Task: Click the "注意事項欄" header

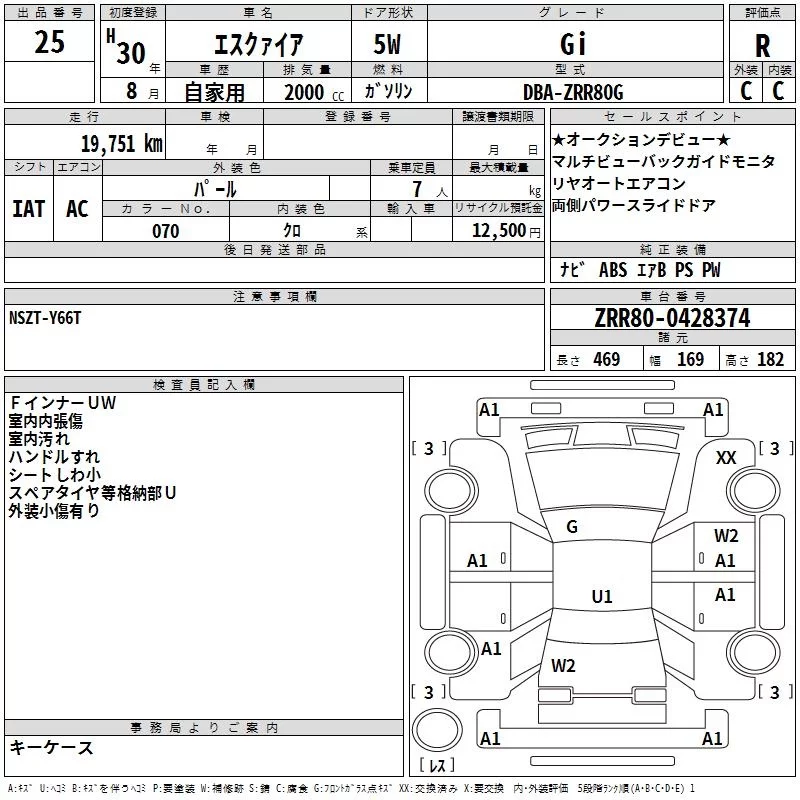Action: tap(275, 296)
